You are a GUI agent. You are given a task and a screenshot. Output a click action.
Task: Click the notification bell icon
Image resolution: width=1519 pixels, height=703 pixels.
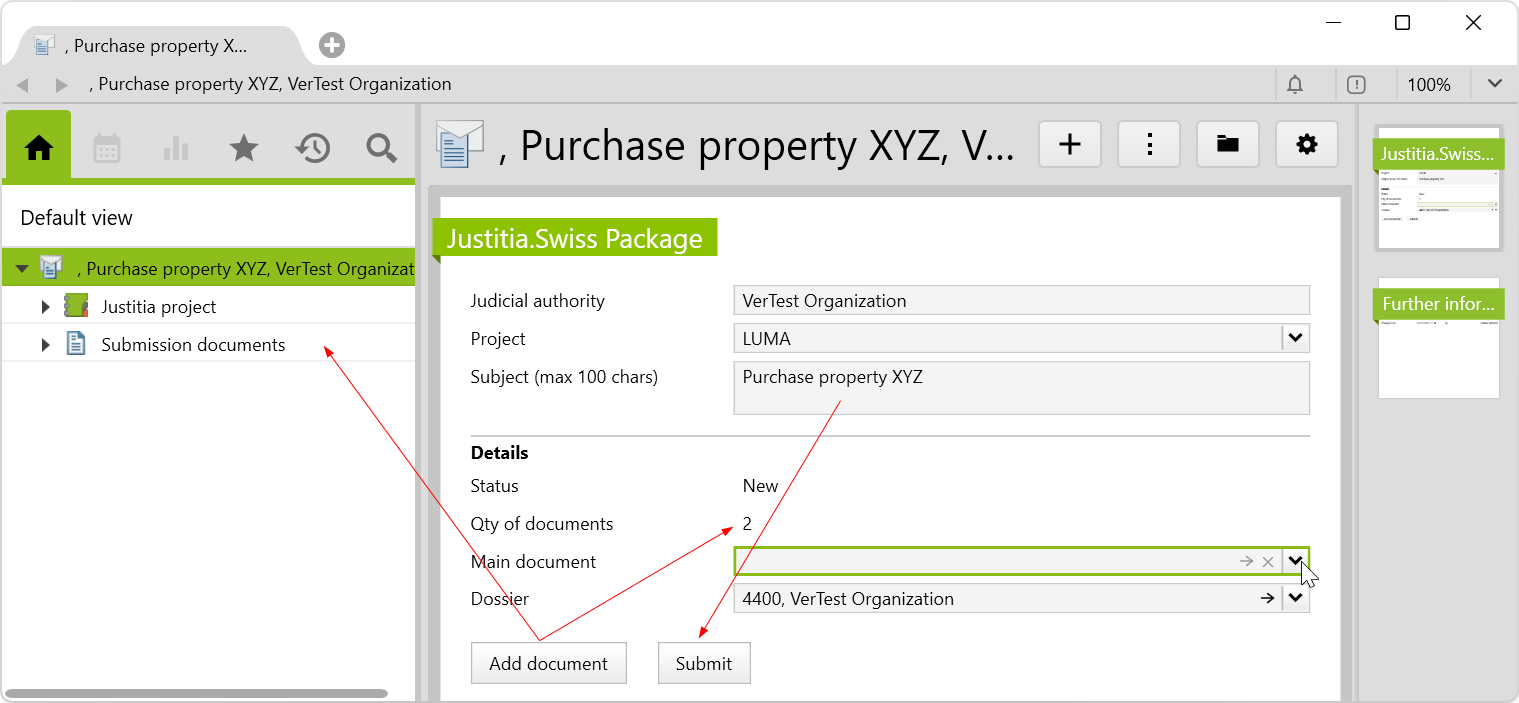click(x=1295, y=84)
